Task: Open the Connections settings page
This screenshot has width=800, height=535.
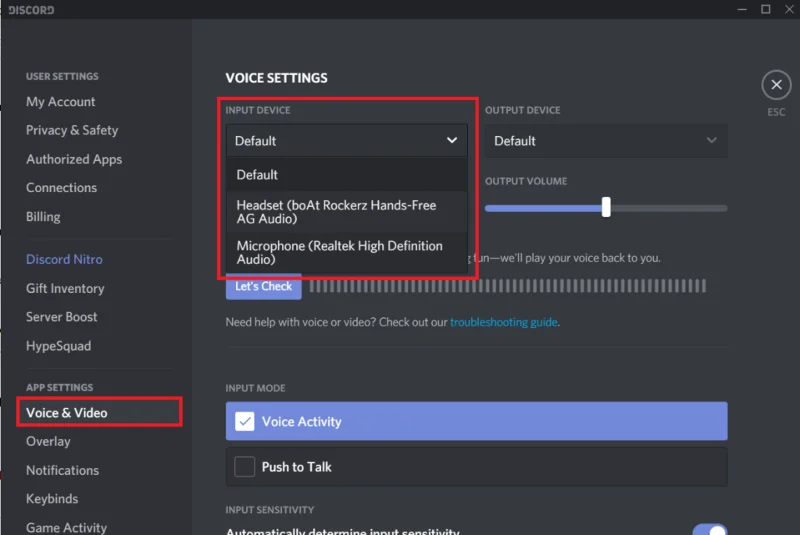Action: point(61,188)
